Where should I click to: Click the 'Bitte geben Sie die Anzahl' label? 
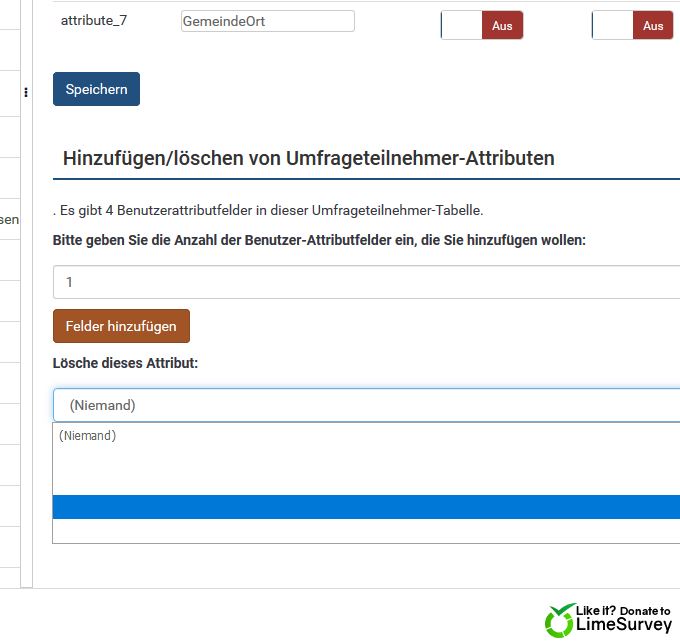pyautogui.click(x=319, y=240)
